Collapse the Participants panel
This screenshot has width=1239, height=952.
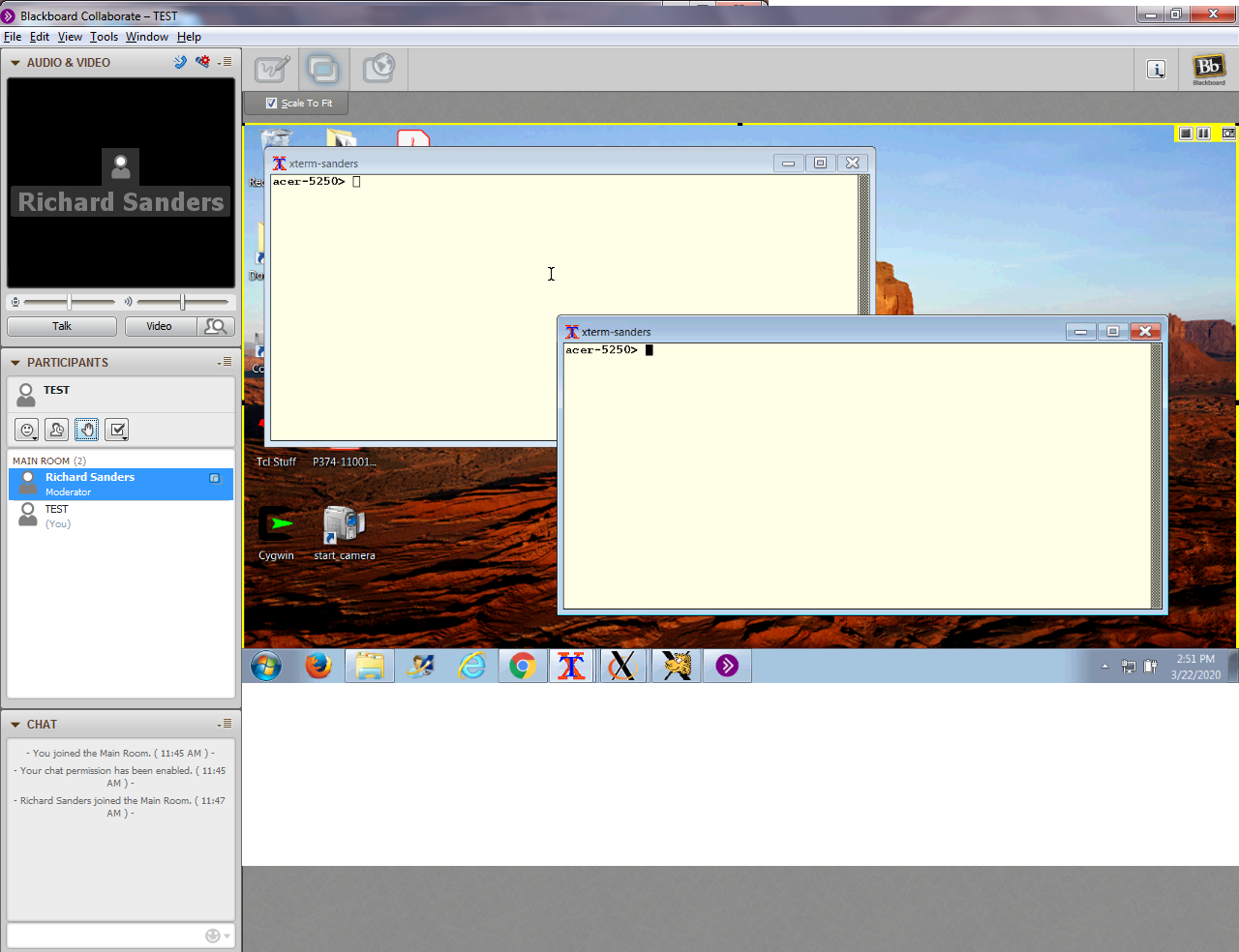(15, 363)
